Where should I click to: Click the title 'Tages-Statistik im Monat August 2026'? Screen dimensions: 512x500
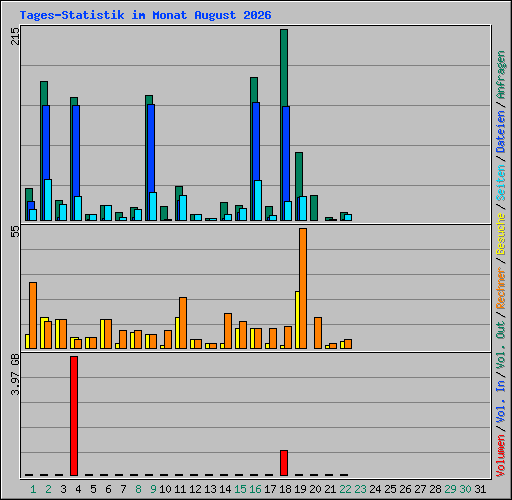(x=145, y=15)
